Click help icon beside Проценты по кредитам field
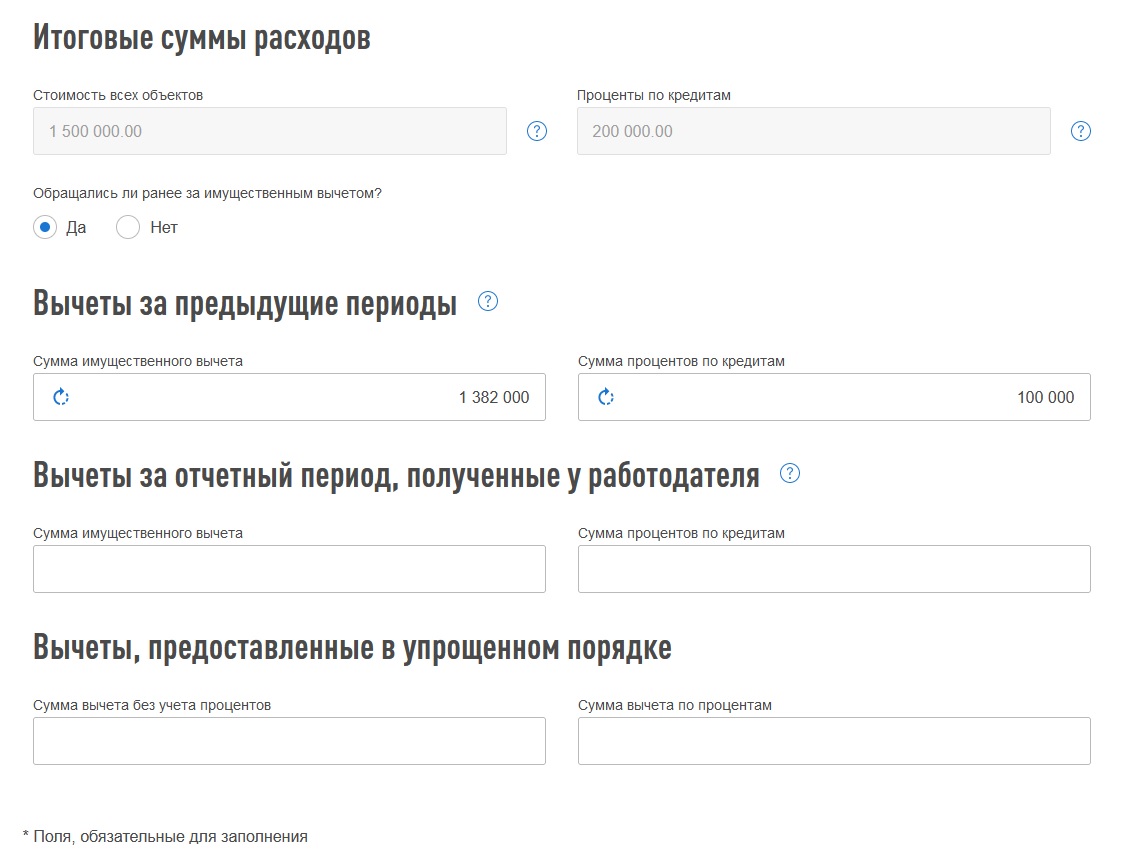 (x=1081, y=131)
